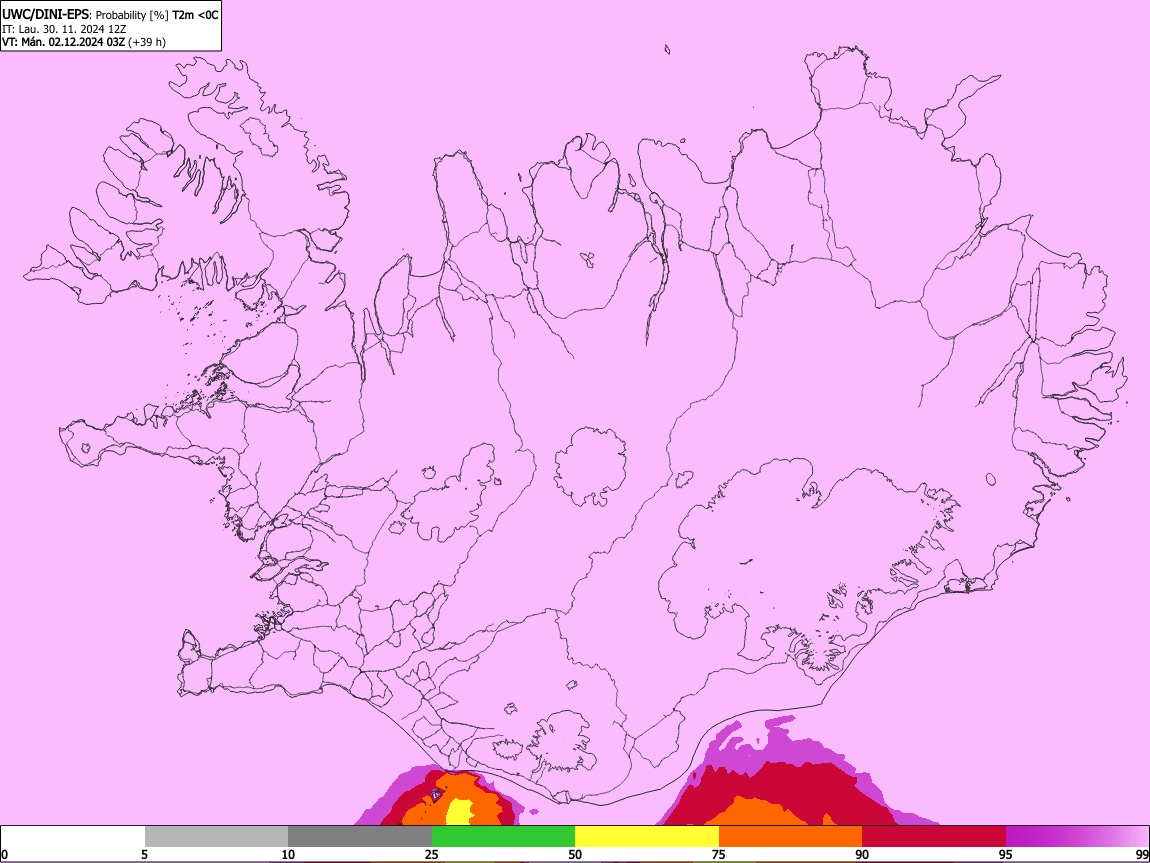Click the small yellow patch off the south coast

(460, 812)
